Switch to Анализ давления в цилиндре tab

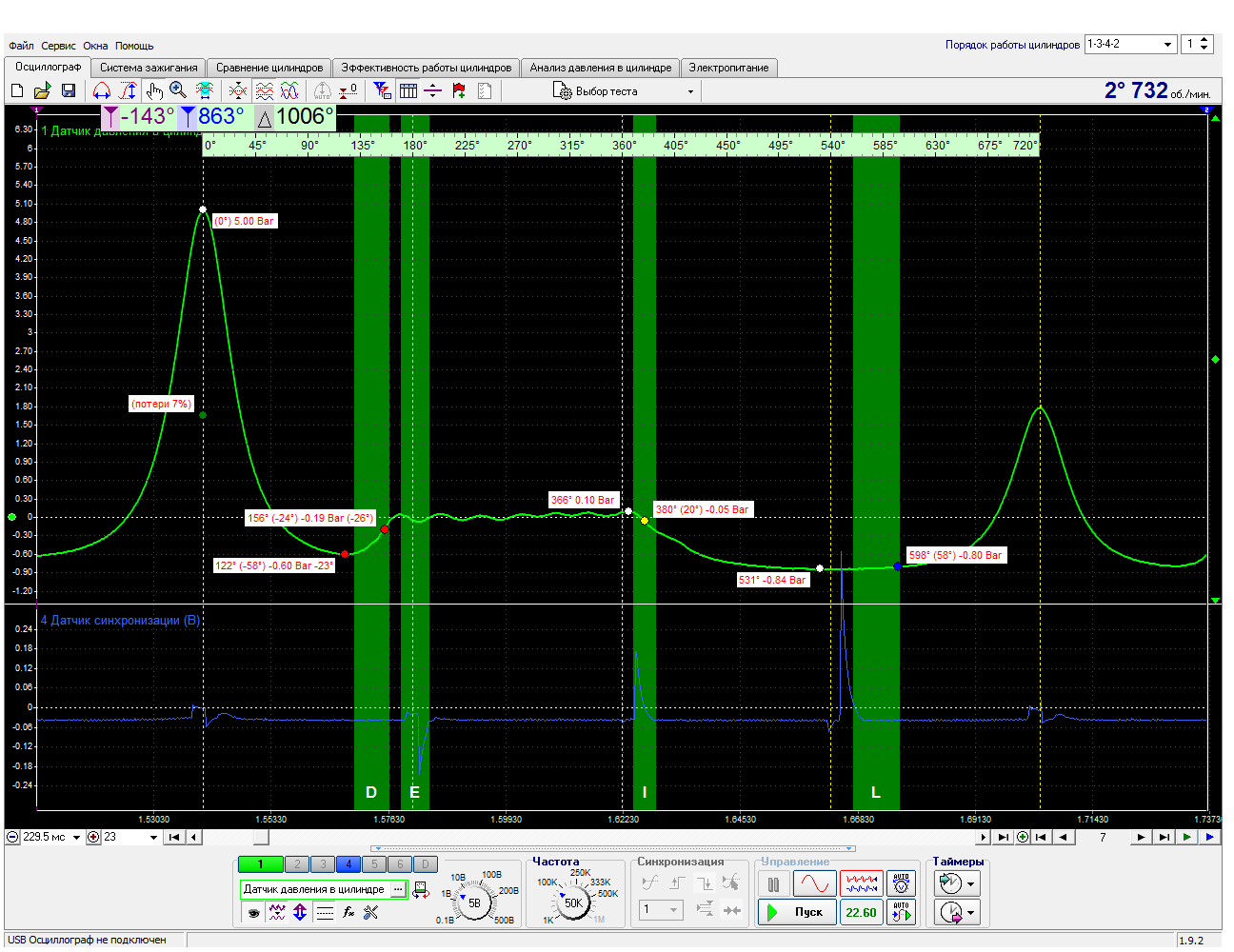click(601, 68)
